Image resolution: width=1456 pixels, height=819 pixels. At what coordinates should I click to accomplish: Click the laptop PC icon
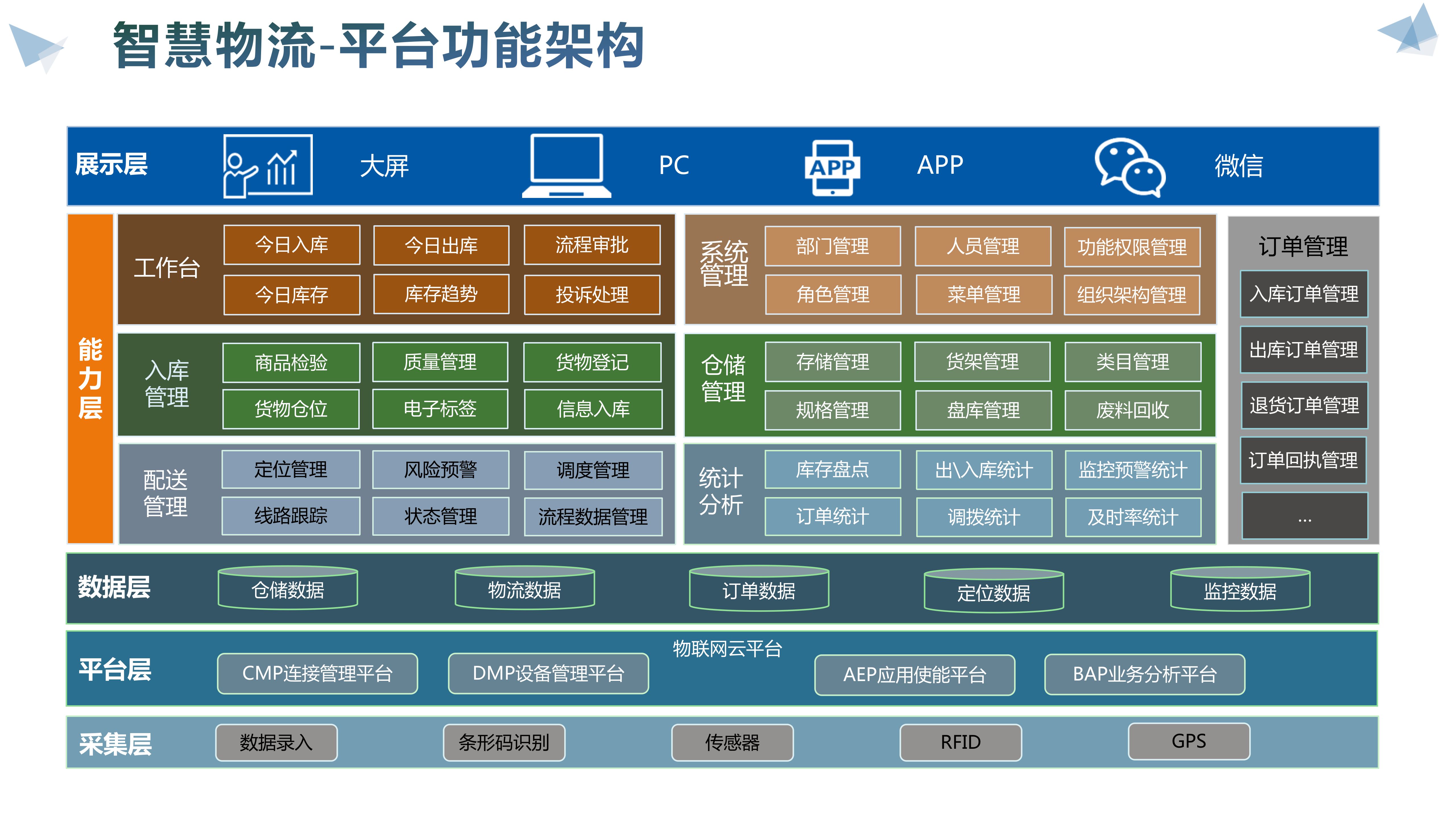[x=566, y=166]
